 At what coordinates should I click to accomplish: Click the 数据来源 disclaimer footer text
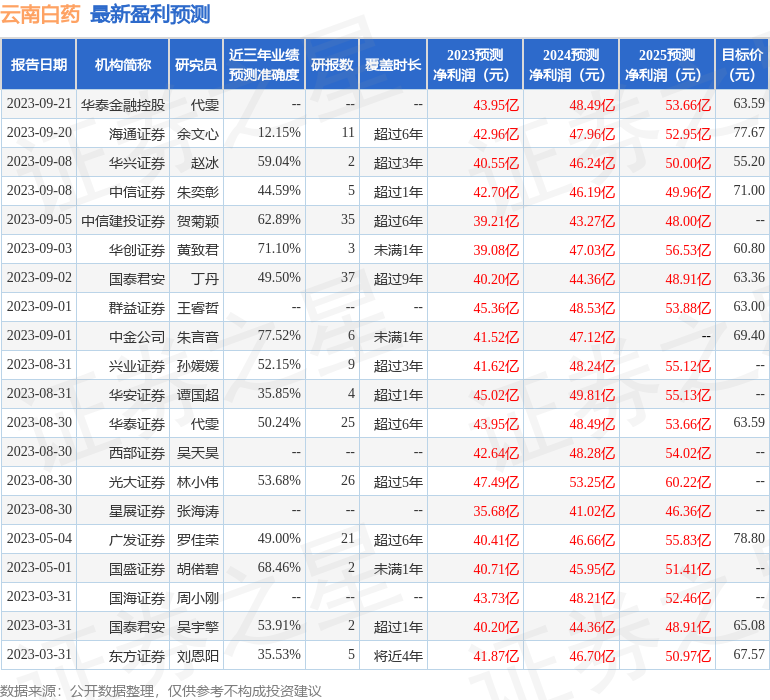pos(161,691)
